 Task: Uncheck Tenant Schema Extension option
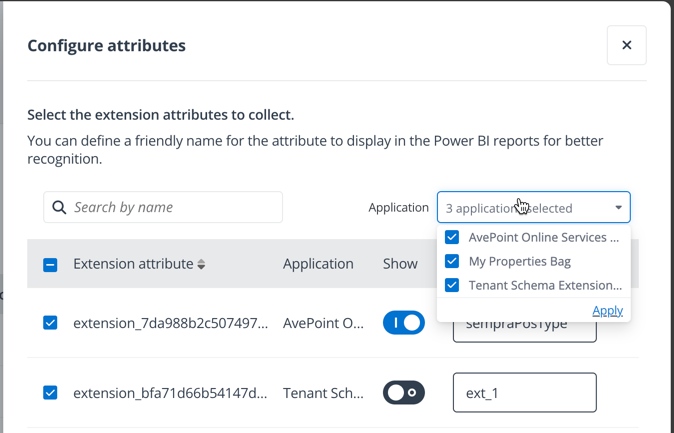coord(452,285)
